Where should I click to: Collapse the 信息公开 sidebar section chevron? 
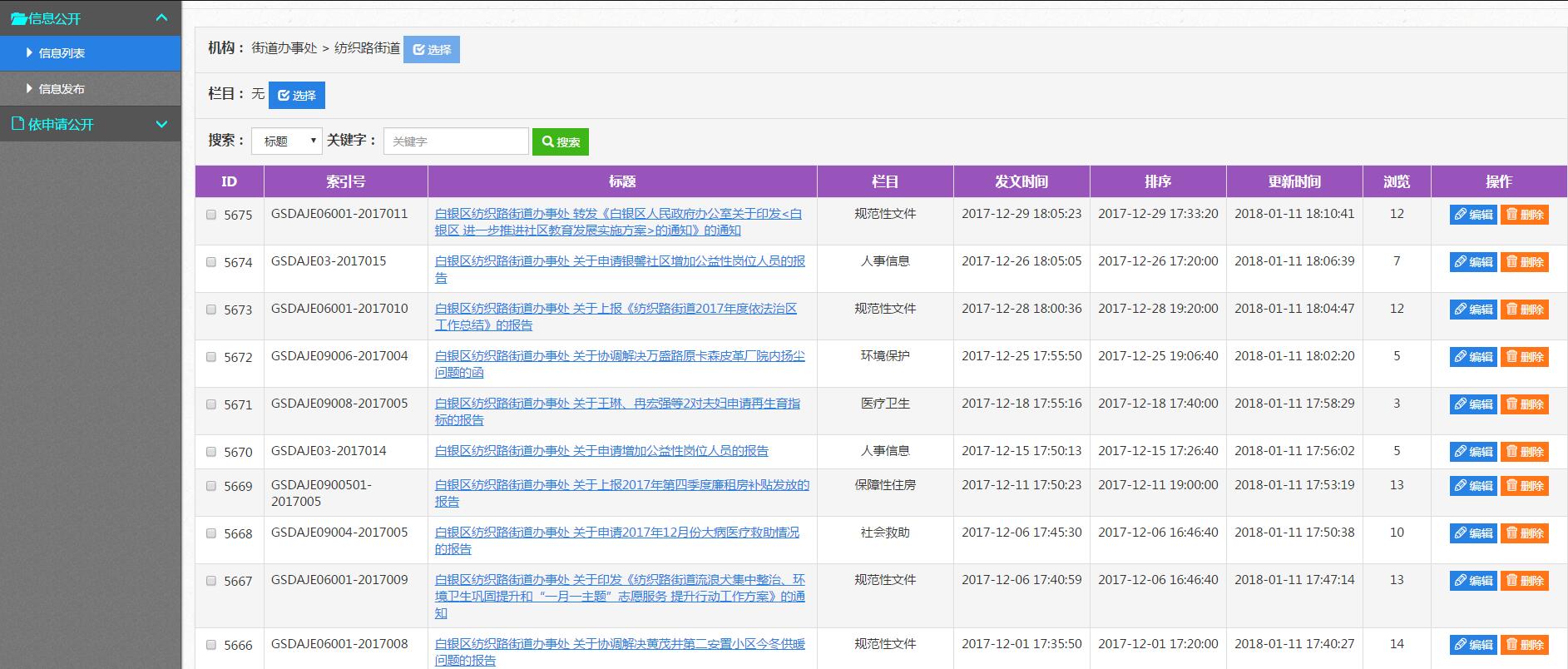tap(161, 17)
